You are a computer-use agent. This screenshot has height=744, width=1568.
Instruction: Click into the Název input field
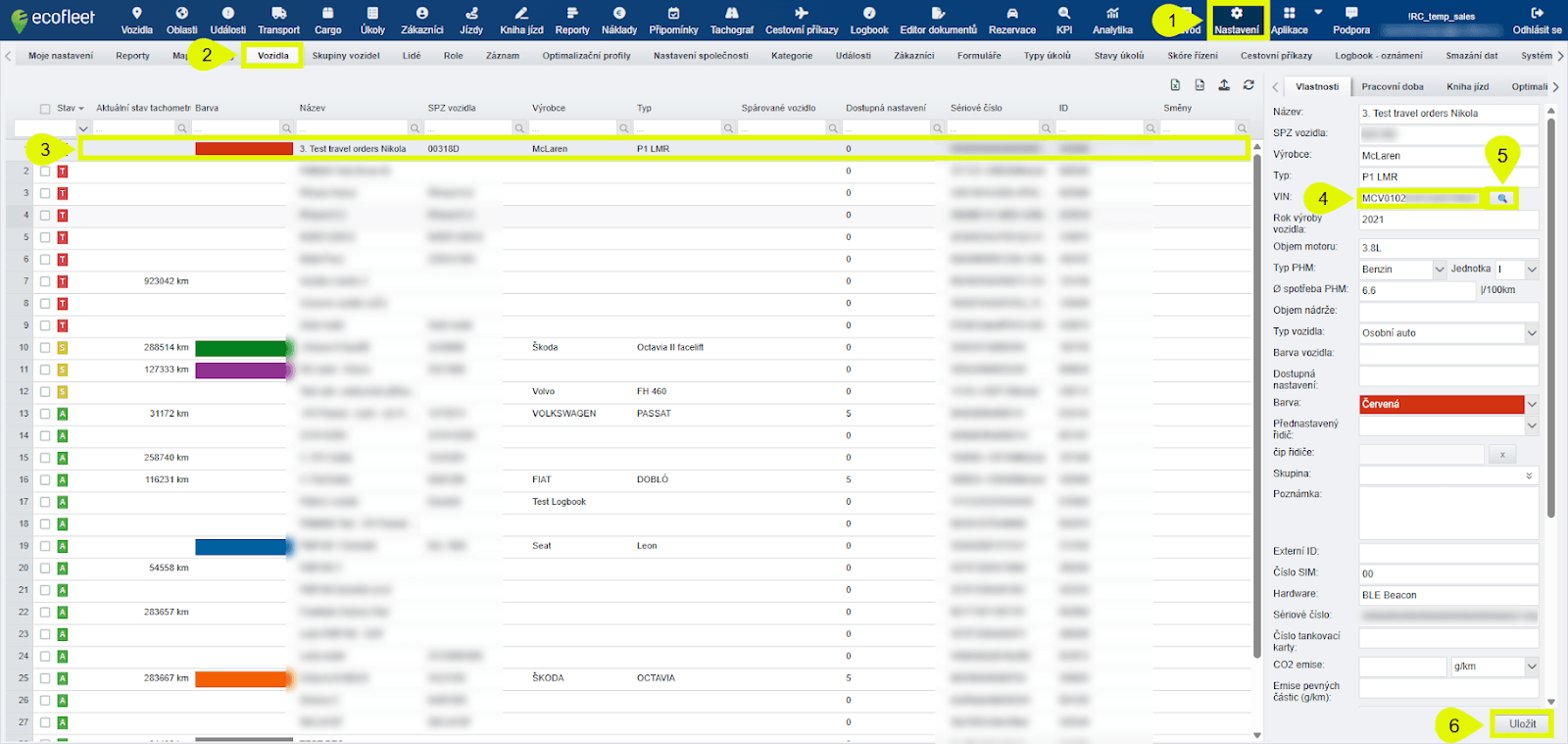point(1446,114)
